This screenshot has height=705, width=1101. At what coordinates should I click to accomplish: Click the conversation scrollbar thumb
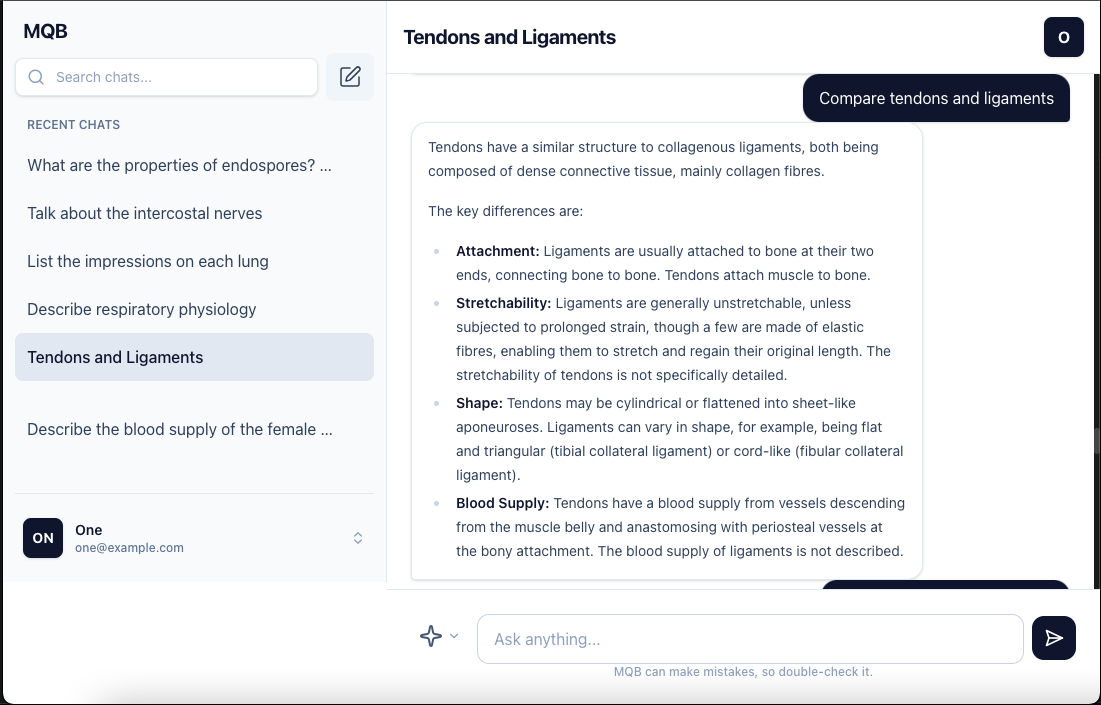[x=1097, y=440]
